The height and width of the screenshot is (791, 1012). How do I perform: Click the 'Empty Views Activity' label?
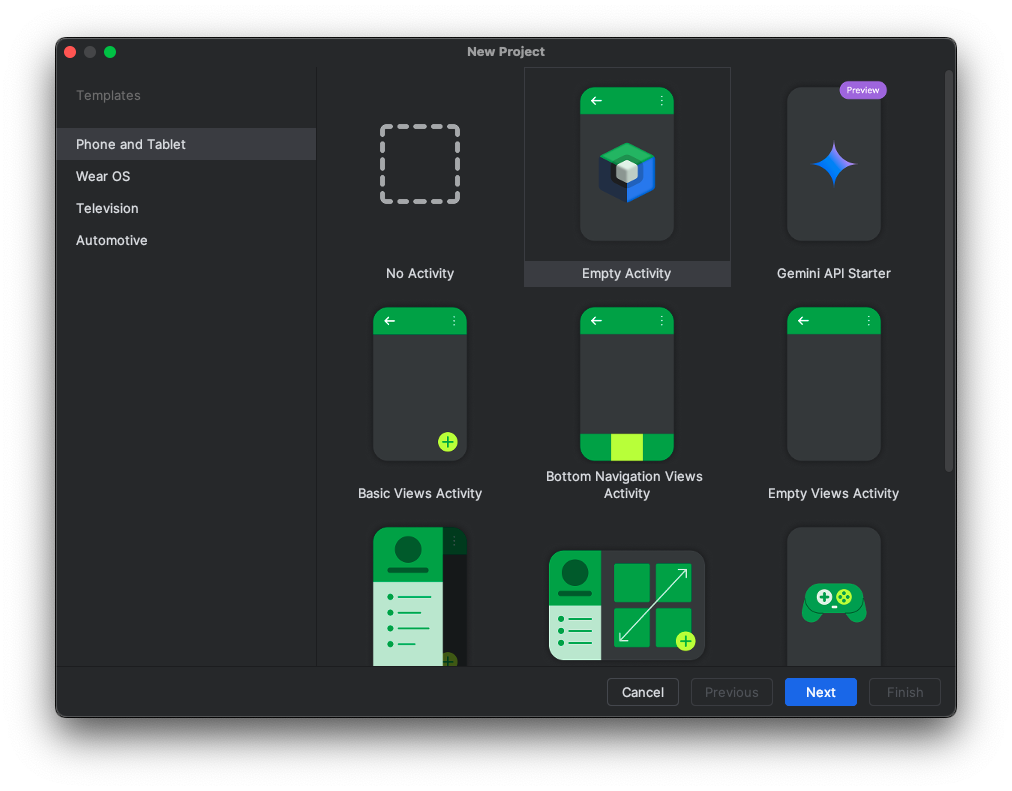click(x=833, y=494)
